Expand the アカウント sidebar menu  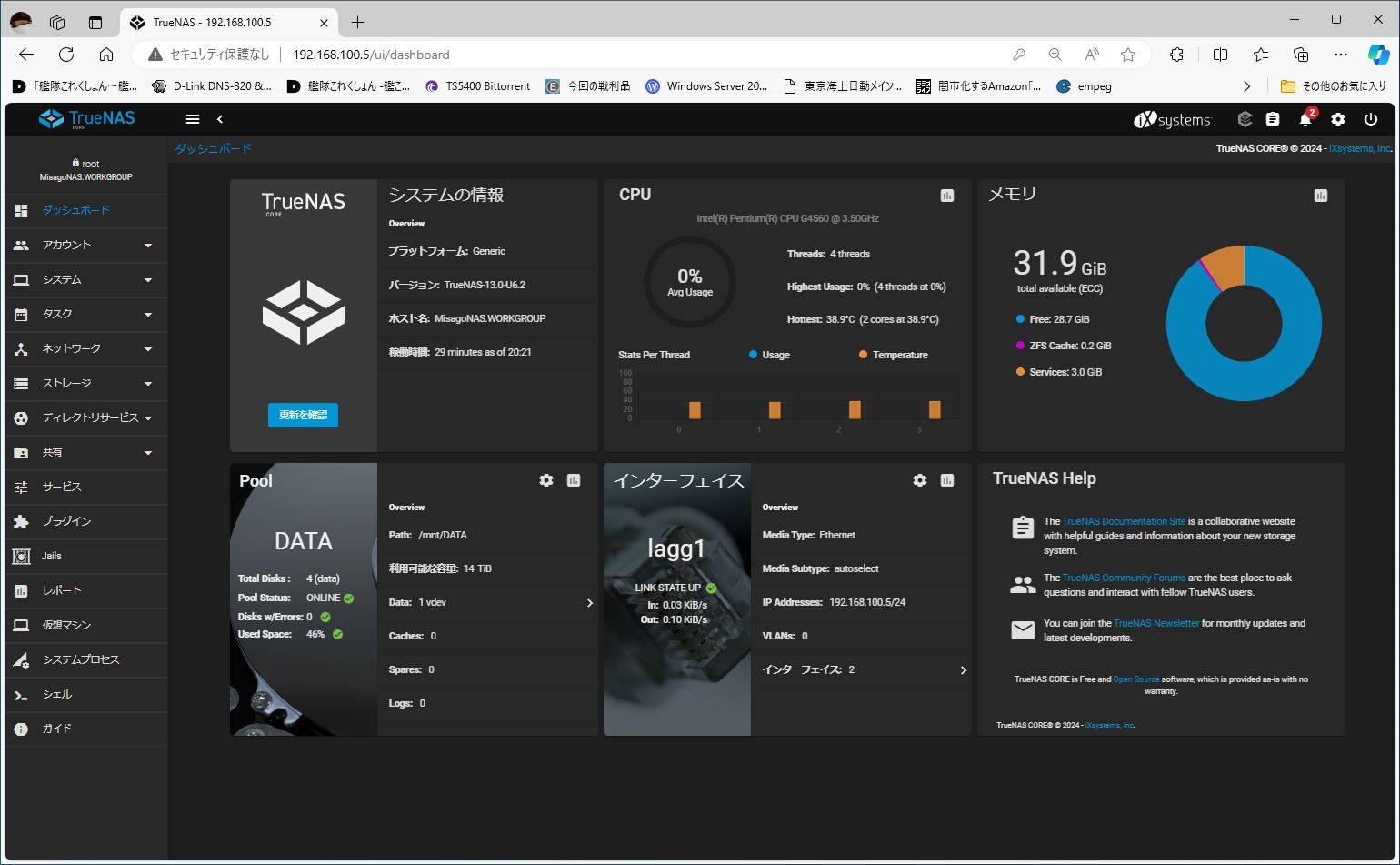pyautogui.click(x=86, y=245)
